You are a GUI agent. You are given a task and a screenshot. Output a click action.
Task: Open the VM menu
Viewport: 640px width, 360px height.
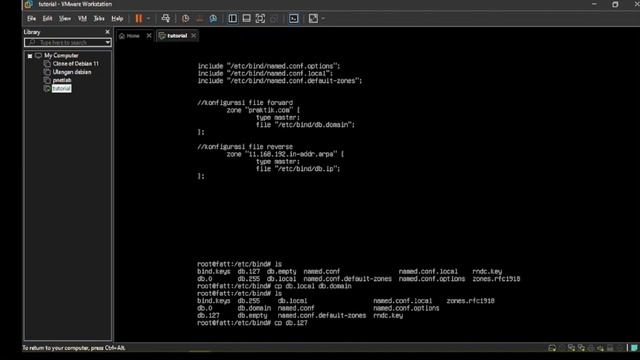pos(82,18)
